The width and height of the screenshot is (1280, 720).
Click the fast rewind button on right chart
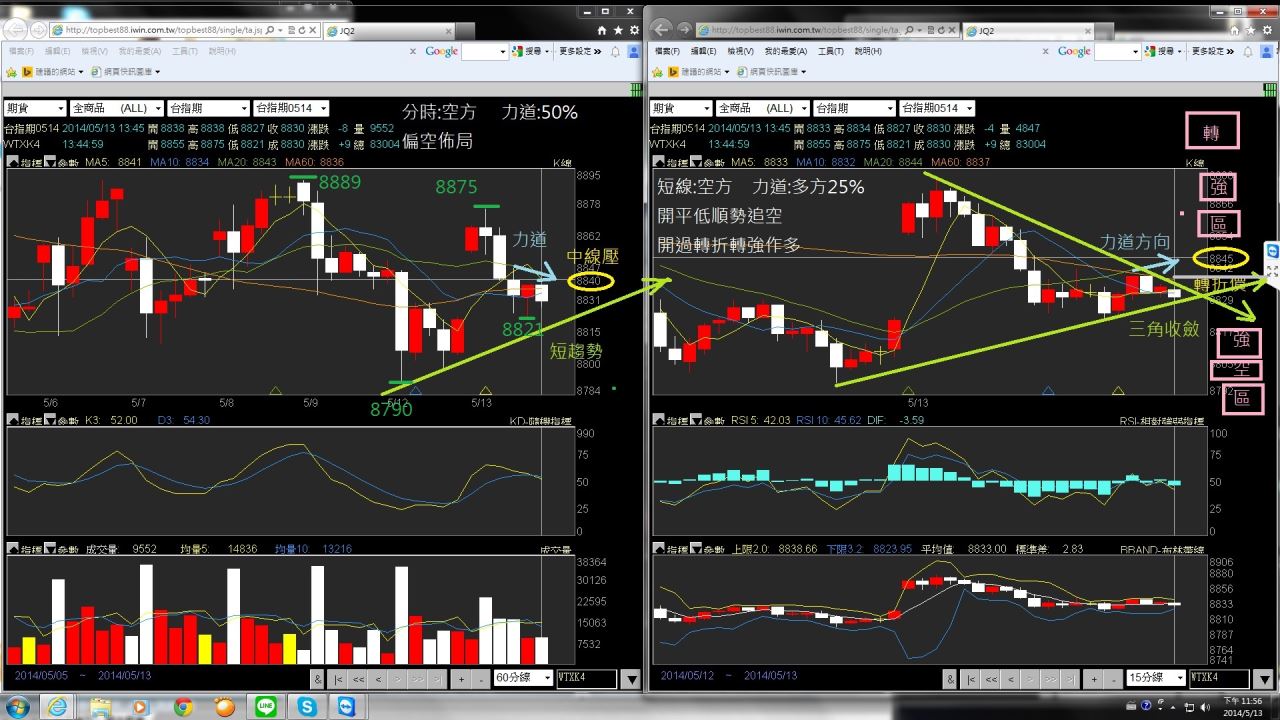click(x=991, y=678)
